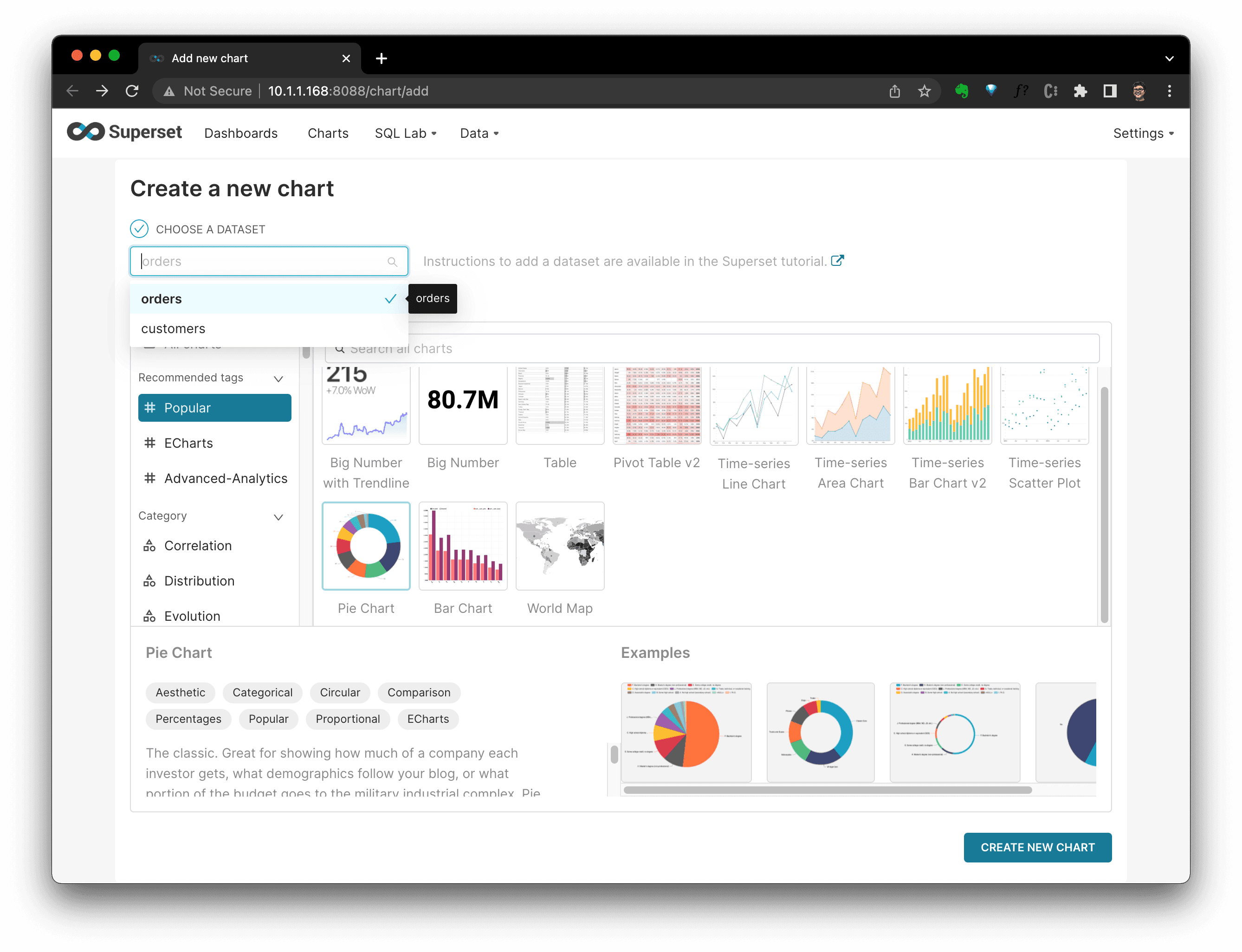Open the browser extensions puzzle icon
Image resolution: width=1242 pixels, height=952 pixels.
1080,90
